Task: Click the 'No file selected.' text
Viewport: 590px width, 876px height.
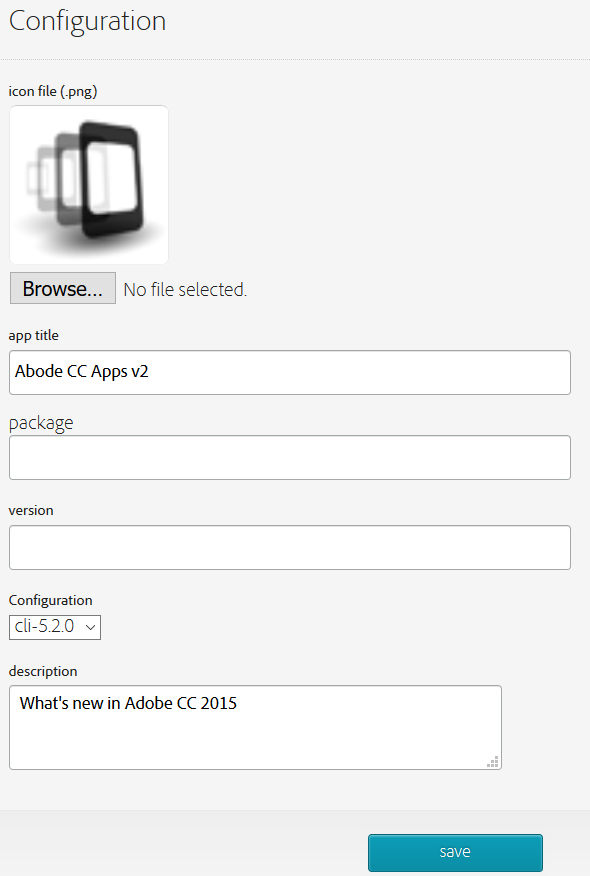Action: pyautogui.click(x=185, y=289)
